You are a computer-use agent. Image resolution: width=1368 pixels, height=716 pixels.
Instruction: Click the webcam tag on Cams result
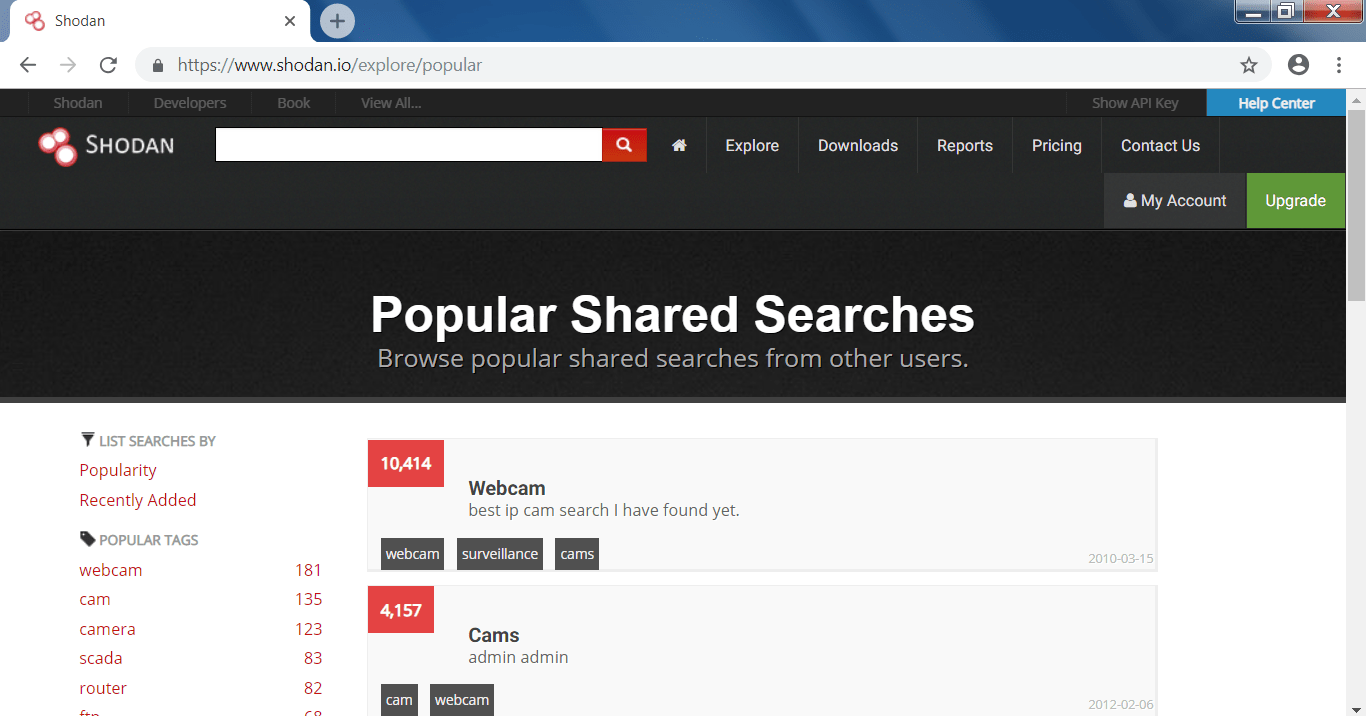[x=462, y=700]
